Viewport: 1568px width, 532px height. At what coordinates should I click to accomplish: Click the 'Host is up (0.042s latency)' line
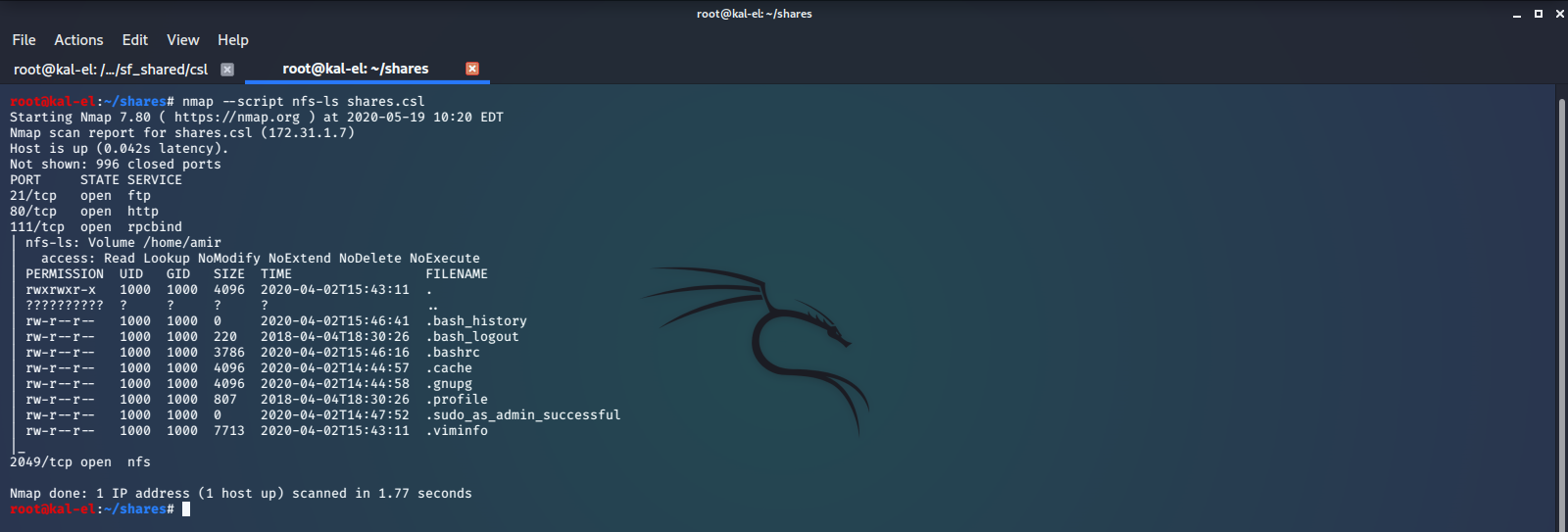pyautogui.click(x=120, y=149)
